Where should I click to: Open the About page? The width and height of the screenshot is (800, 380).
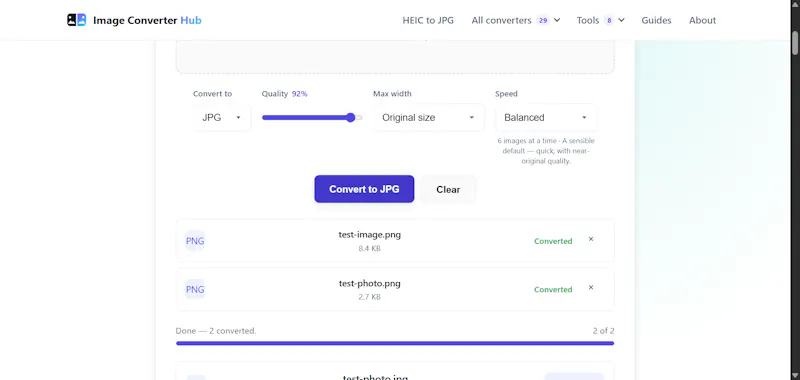coord(703,20)
